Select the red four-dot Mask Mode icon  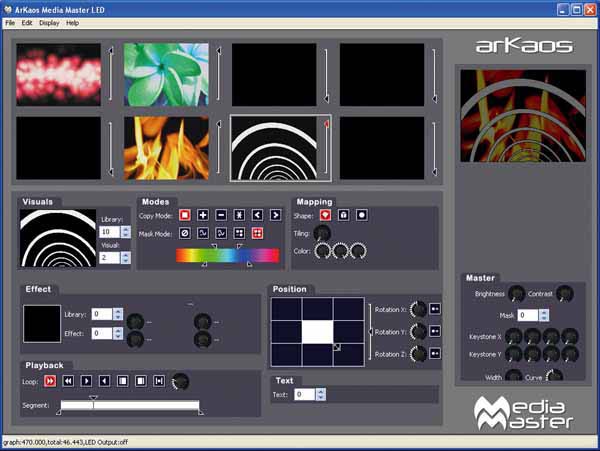[x=257, y=233]
